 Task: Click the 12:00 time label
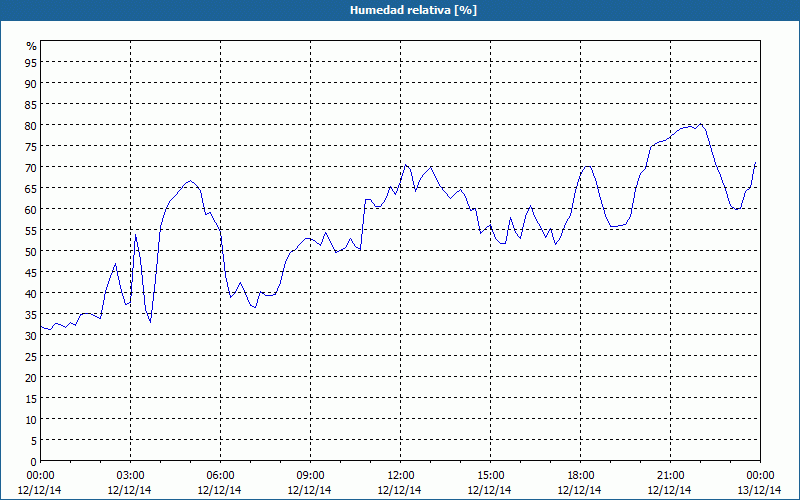(x=401, y=476)
